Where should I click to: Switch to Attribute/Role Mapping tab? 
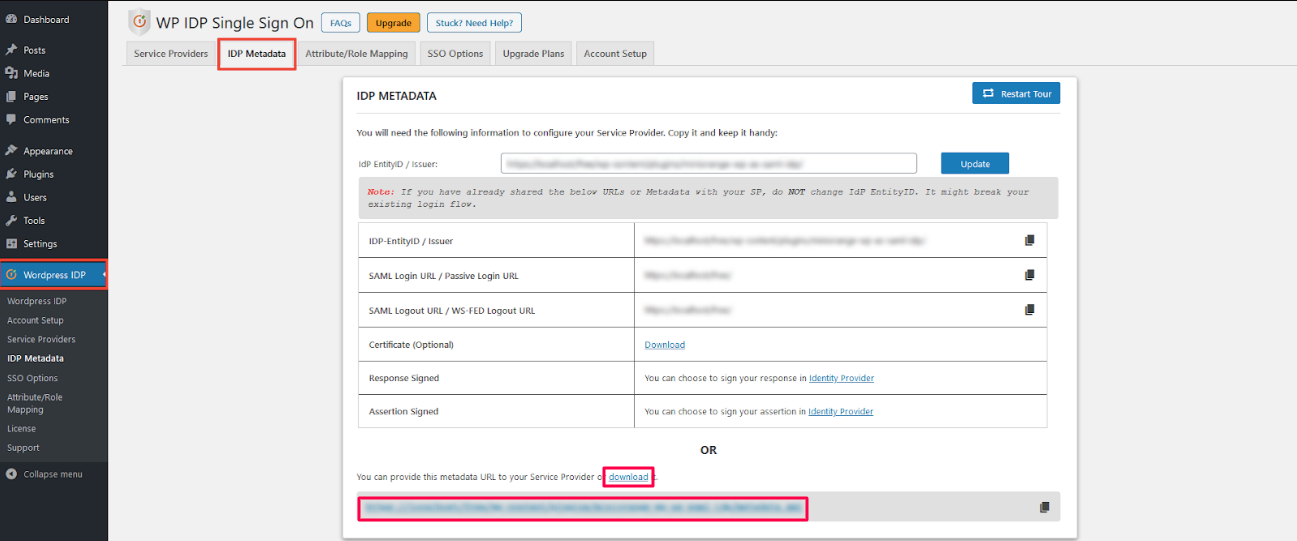(356, 54)
